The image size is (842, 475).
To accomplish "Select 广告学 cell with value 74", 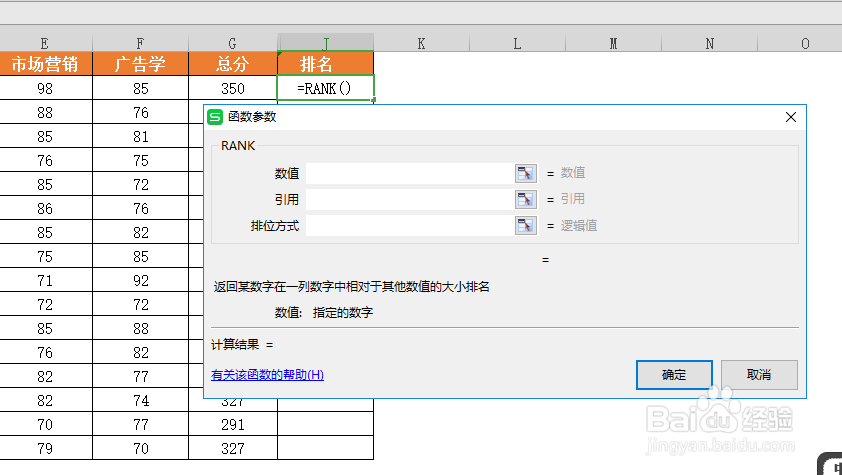I will 140,400.
